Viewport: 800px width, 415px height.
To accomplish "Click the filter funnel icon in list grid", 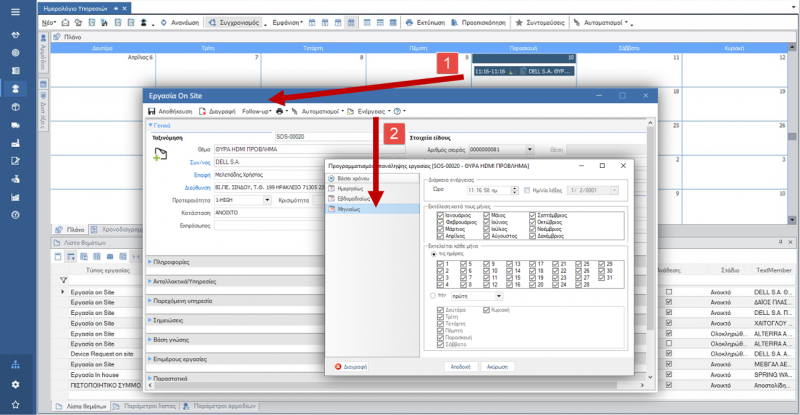I will pyautogui.click(x=63, y=280).
